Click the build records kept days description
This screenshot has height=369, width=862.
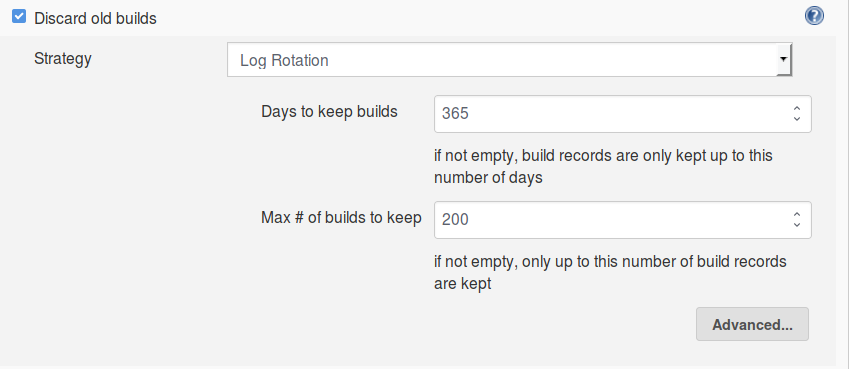(x=603, y=167)
